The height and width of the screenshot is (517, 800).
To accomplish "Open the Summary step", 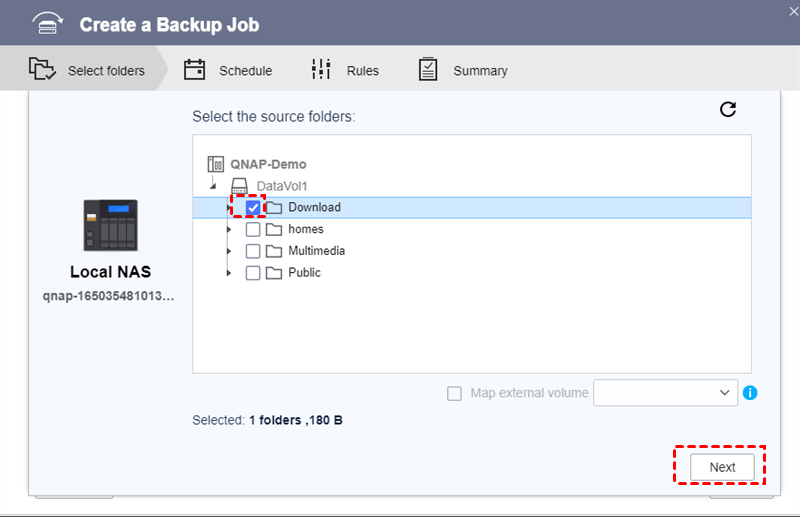I will (x=463, y=71).
